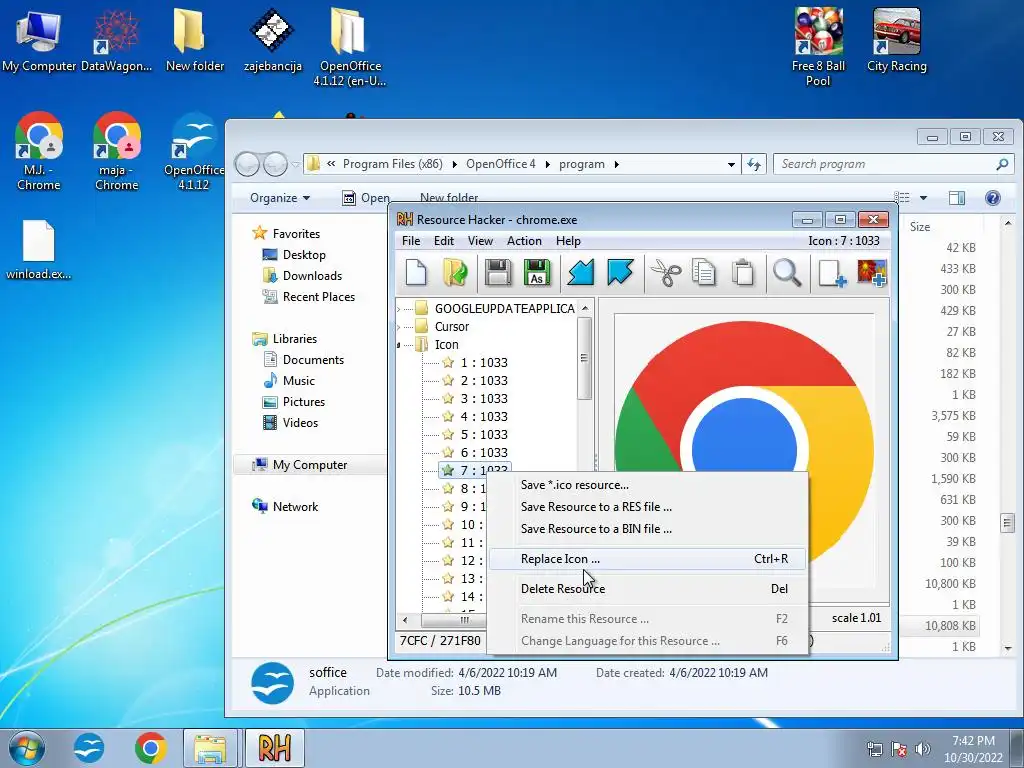Image resolution: width=1024 pixels, height=768 pixels.
Task: Collapse the Icon resource tree node
Action: tap(399, 345)
